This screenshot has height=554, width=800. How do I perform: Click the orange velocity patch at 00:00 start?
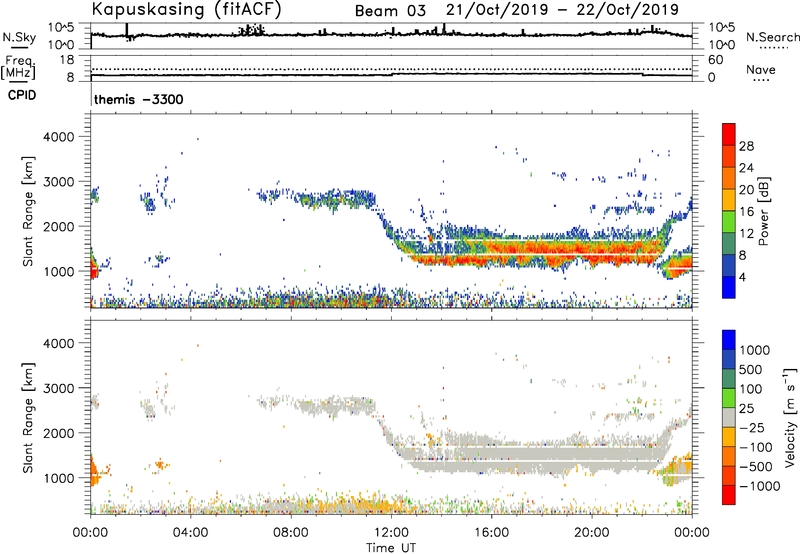[x=94, y=472]
